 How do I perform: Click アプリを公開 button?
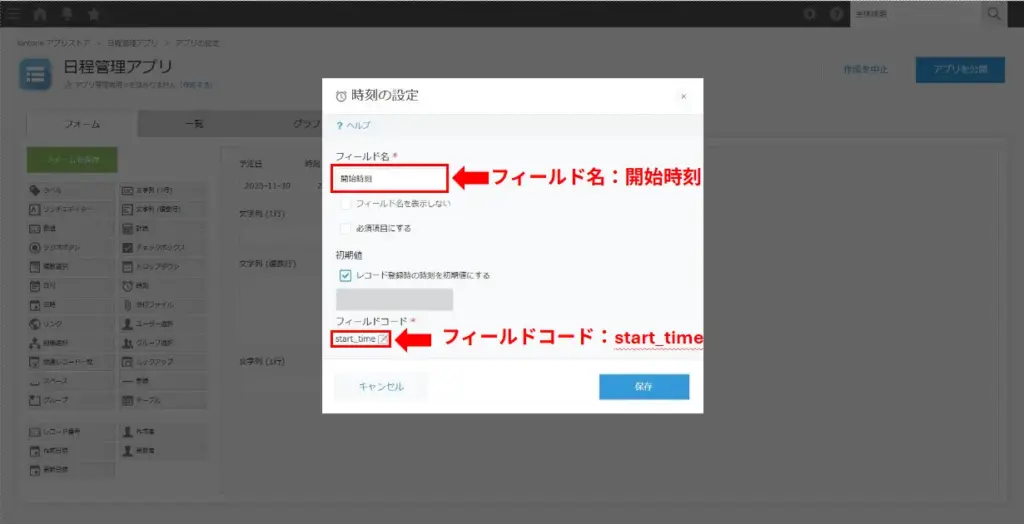pos(960,69)
